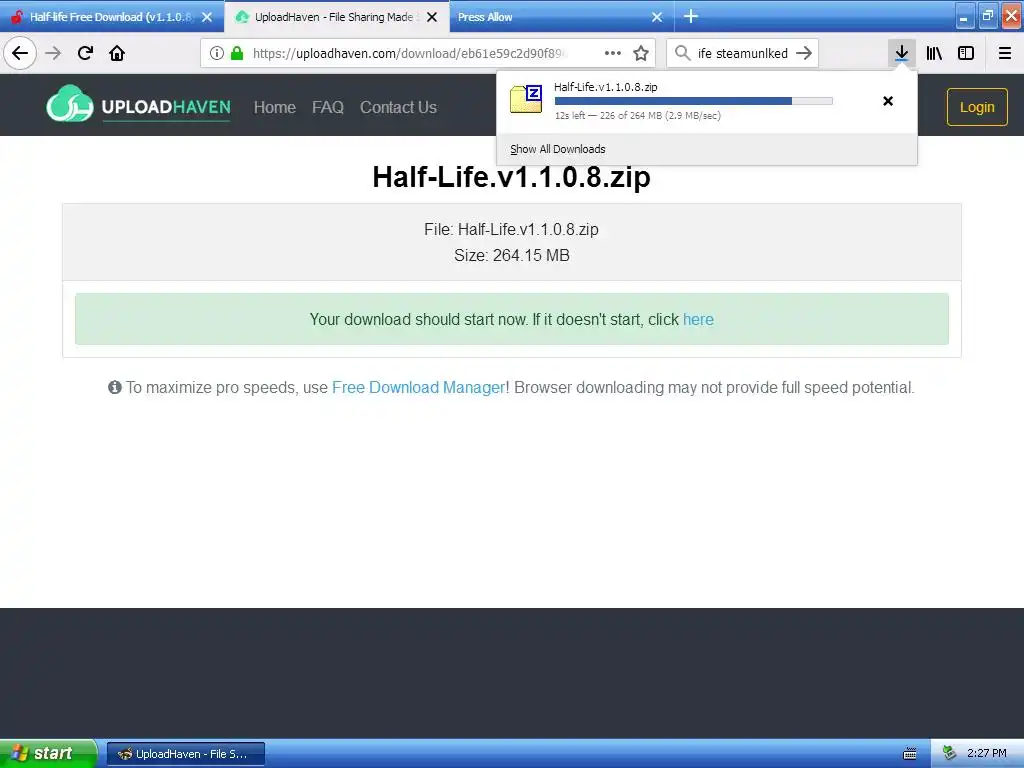Click the Login button
The height and width of the screenshot is (768, 1024).
point(977,107)
